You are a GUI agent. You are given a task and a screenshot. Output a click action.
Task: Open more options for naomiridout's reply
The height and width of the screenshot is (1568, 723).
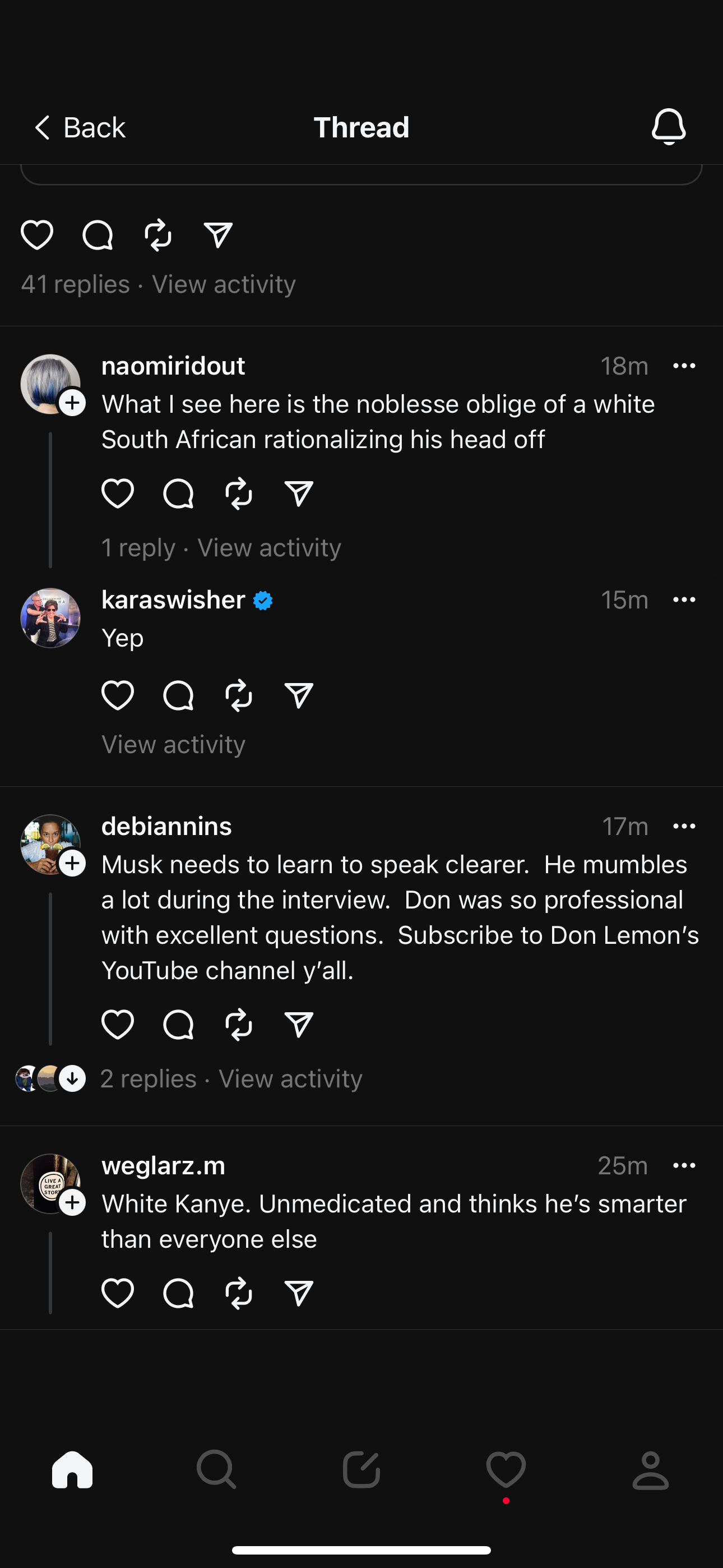pyautogui.click(x=684, y=366)
